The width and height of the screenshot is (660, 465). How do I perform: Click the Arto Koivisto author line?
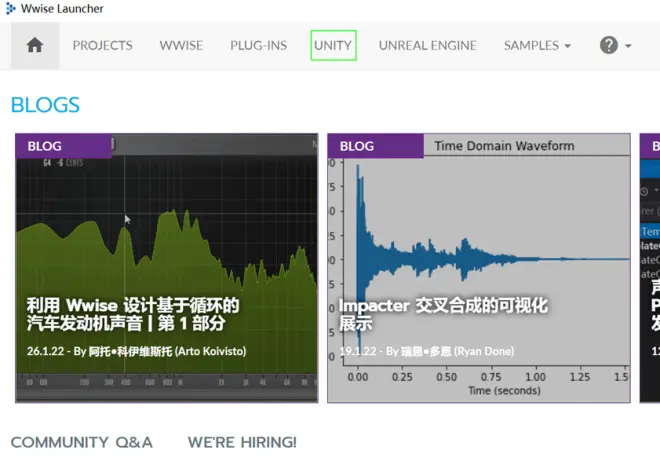point(136,351)
